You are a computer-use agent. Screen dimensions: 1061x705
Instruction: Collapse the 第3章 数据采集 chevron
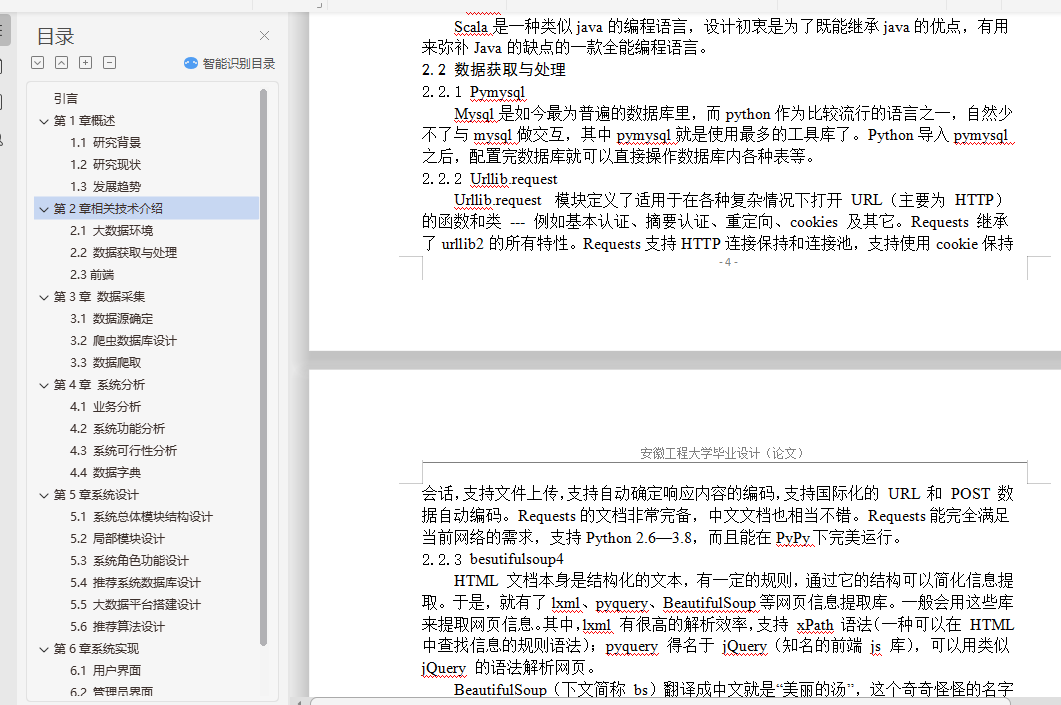[44, 297]
